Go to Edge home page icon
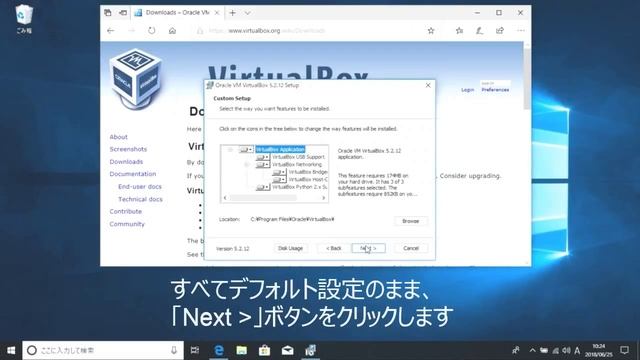This screenshot has width=640, height=360. pyautogui.click(x=172, y=31)
